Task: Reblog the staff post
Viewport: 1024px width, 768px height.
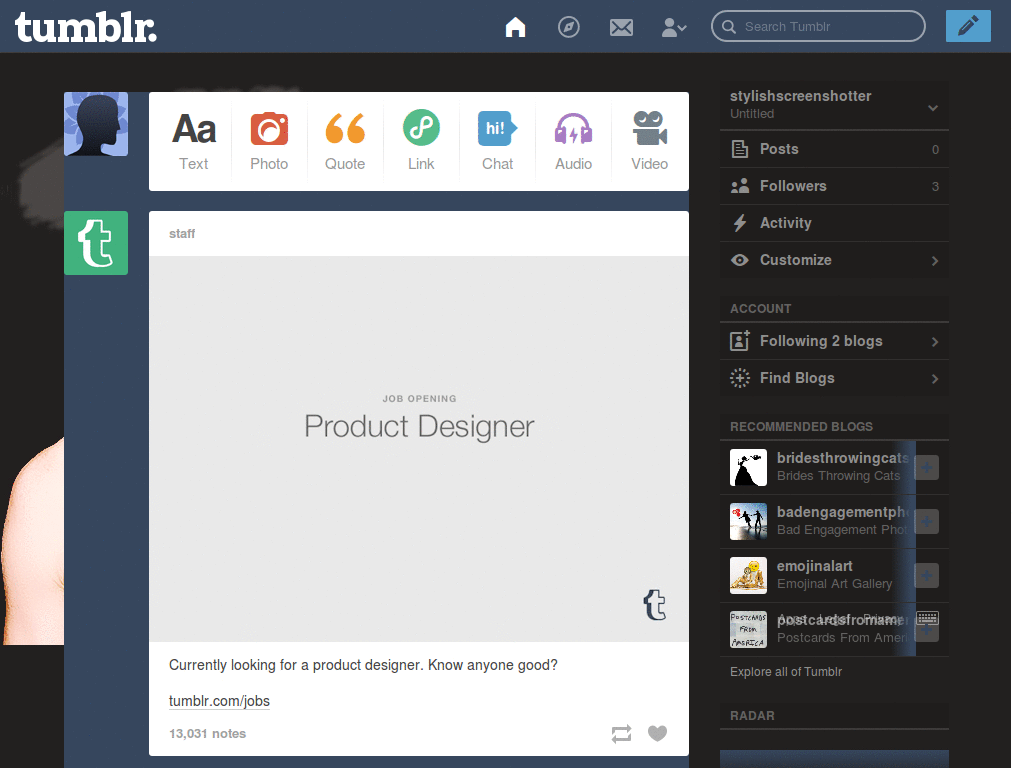Action: pyautogui.click(x=621, y=733)
